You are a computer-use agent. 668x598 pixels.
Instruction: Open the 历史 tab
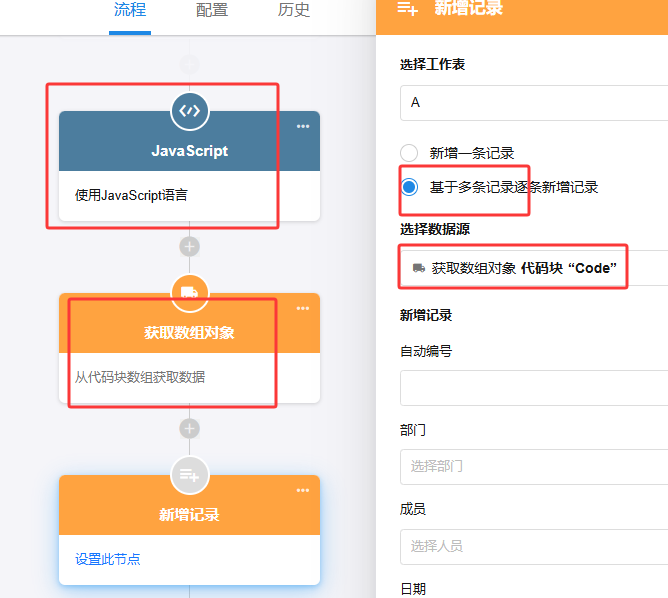click(294, 10)
